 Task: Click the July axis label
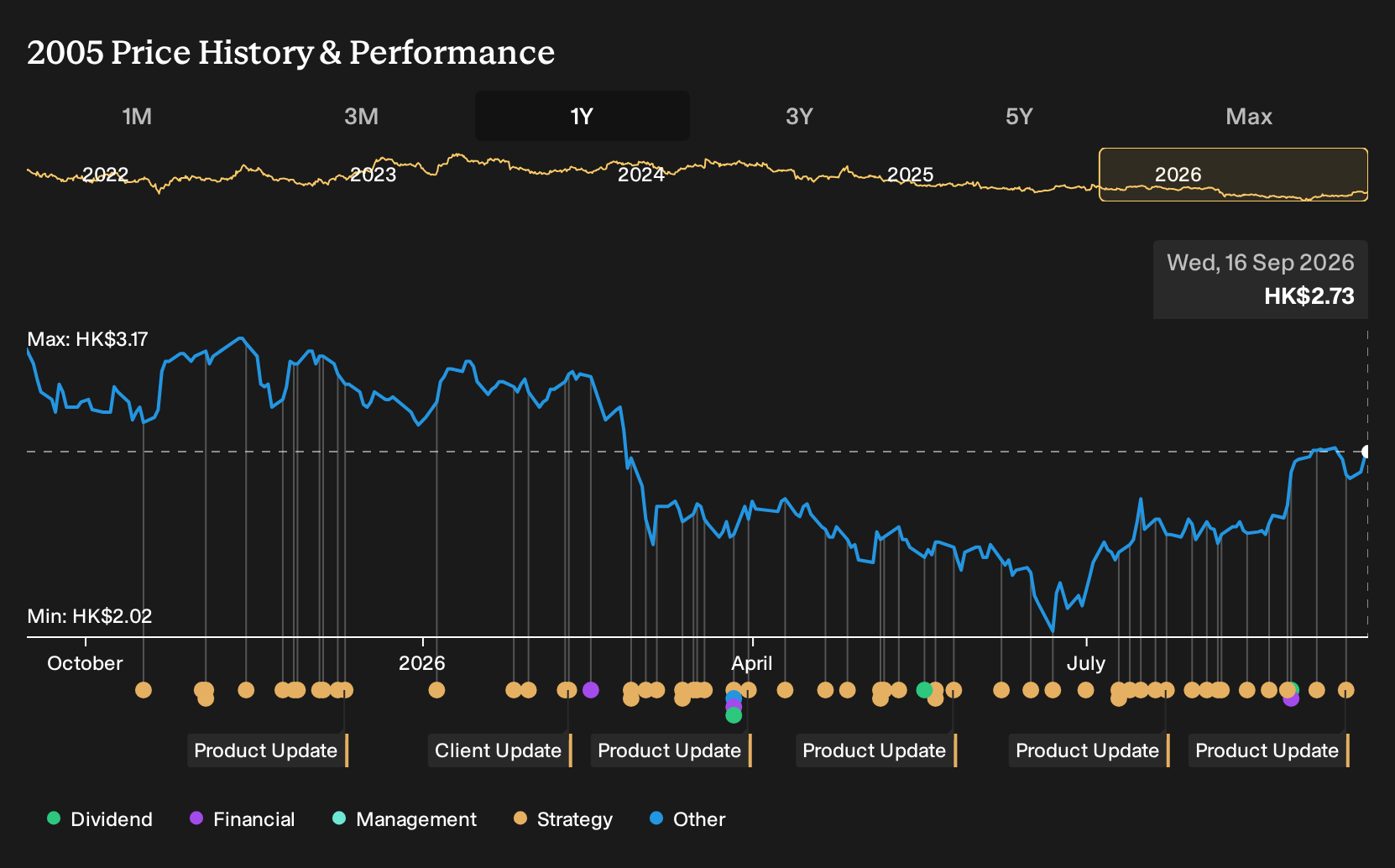[x=1085, y=663]
